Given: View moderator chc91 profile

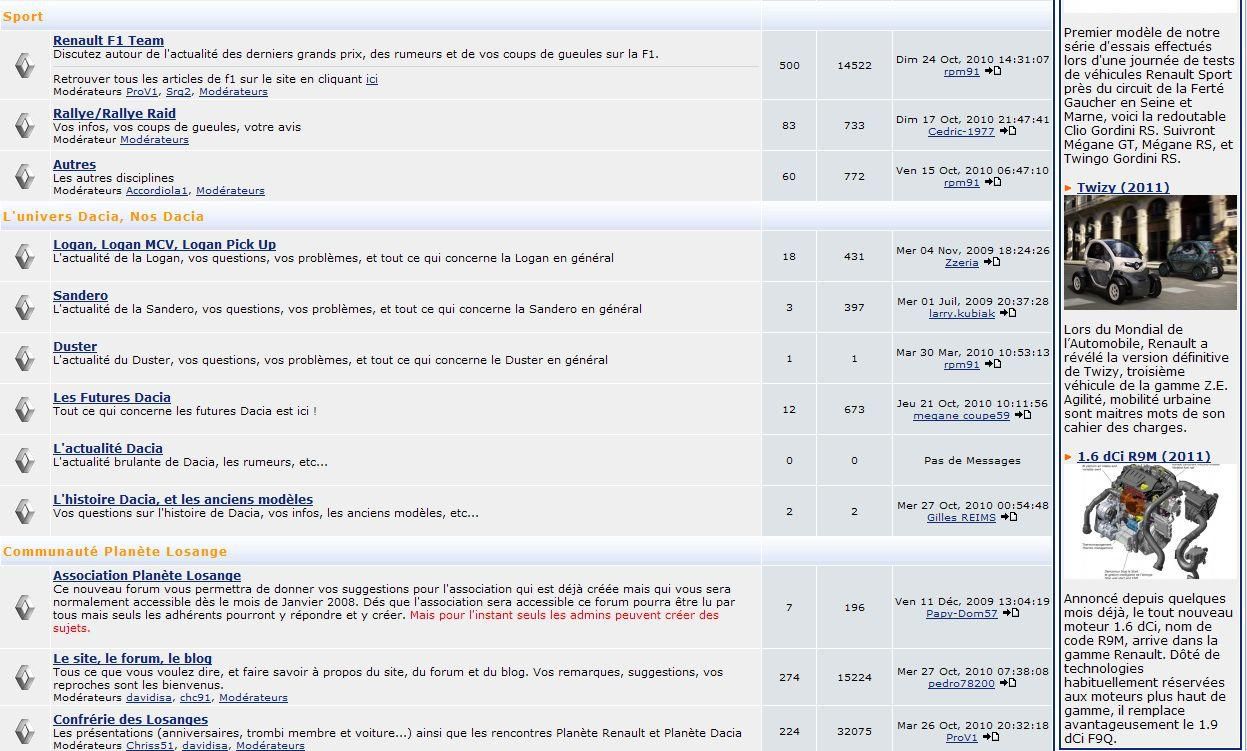Looking at the screenshot, I should click(195, 698).
